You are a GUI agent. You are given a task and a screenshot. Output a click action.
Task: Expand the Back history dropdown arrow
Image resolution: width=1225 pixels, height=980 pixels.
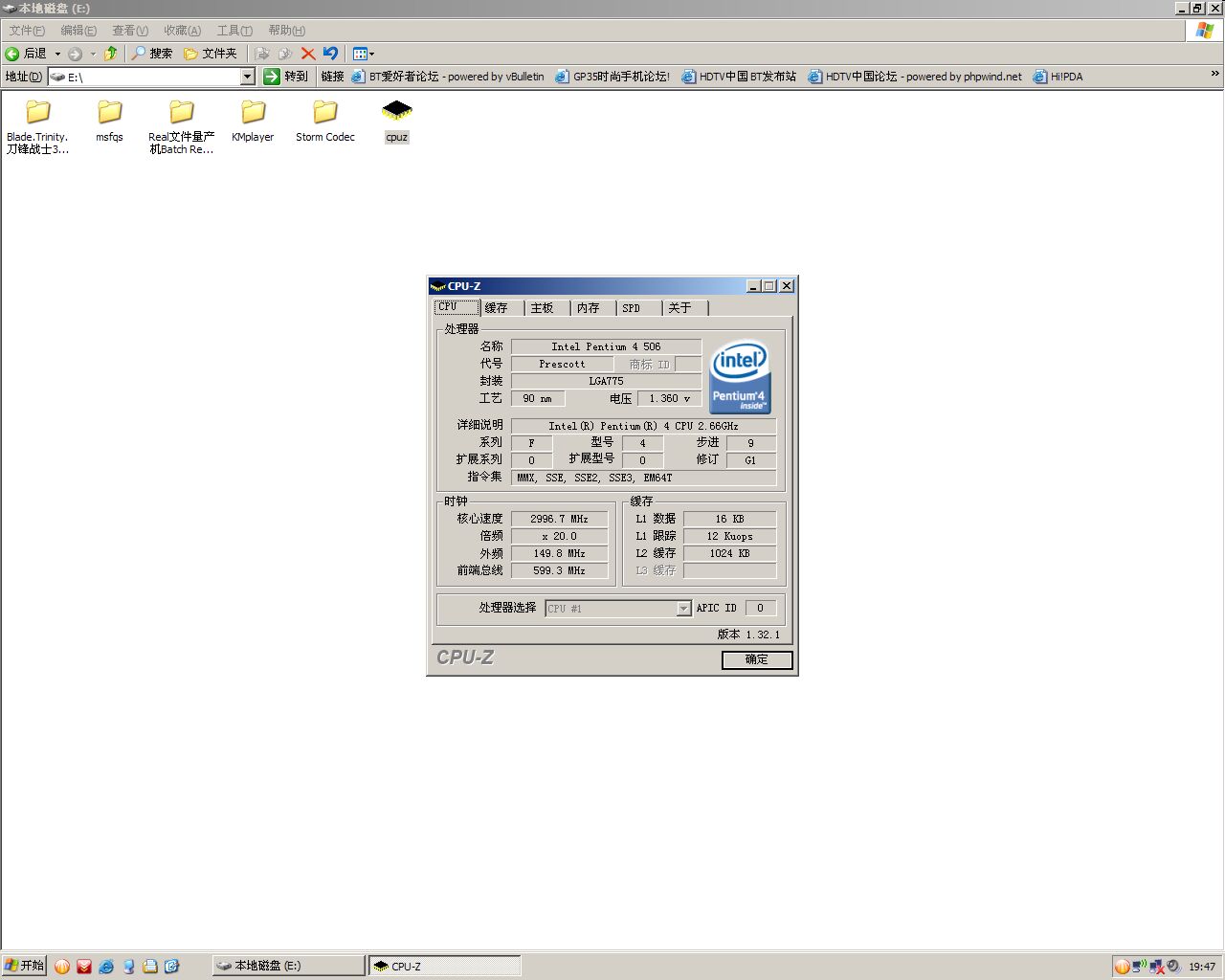pos(57,54)
